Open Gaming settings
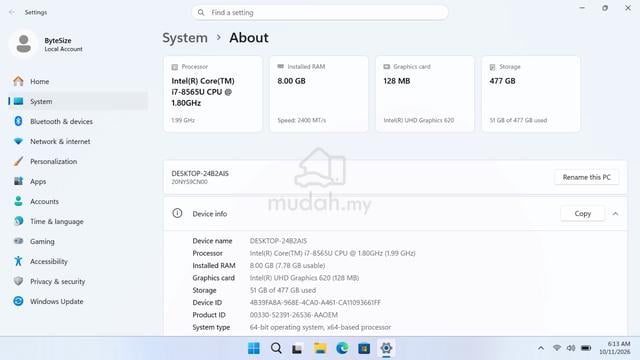Image resolution: width=640 pixels, height=360 pixels. click(x=78, y=241)
